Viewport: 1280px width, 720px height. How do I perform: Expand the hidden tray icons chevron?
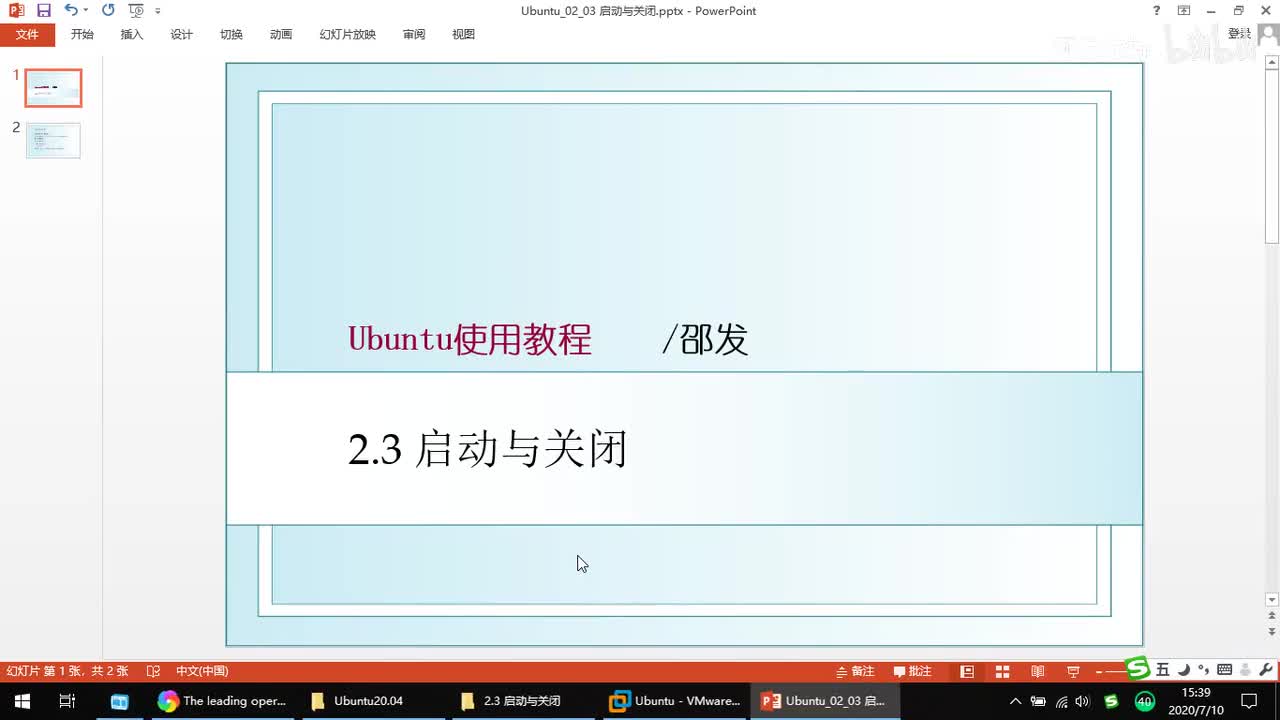pos(1016,701)
